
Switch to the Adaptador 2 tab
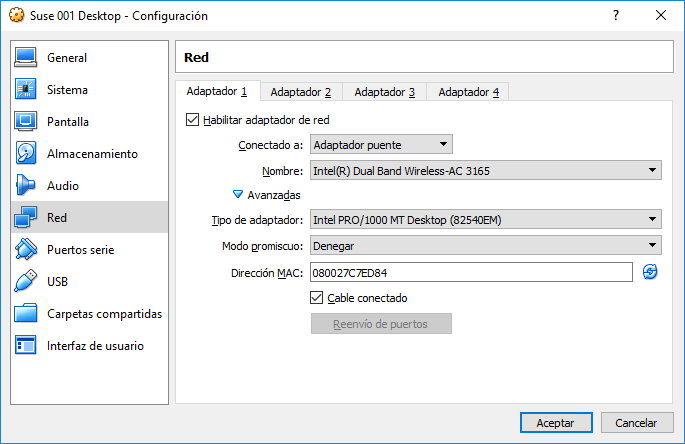coord(301,93)
